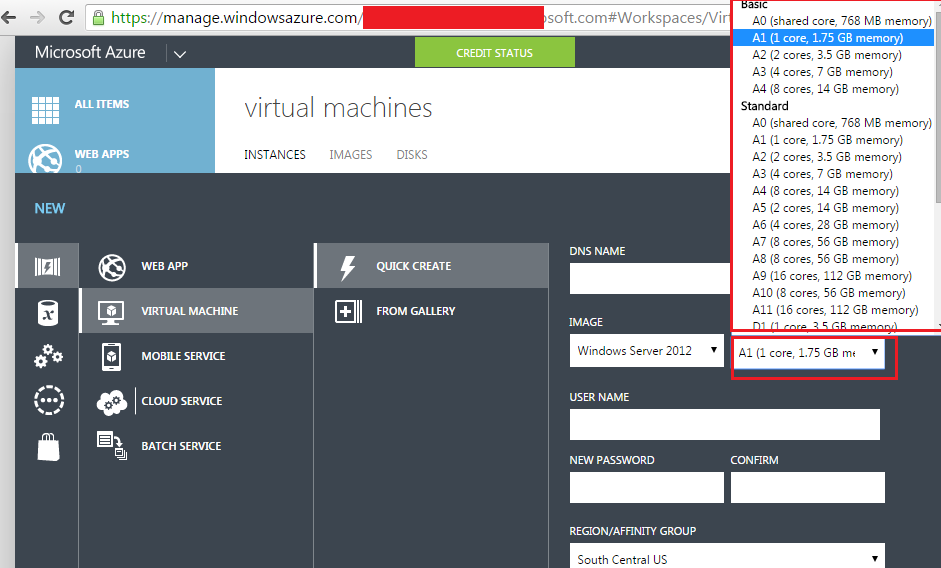Choose the Mobile Service phone icon
Image resolution: width=941 pixels, height=568 pixels.
tap(112, 357)
